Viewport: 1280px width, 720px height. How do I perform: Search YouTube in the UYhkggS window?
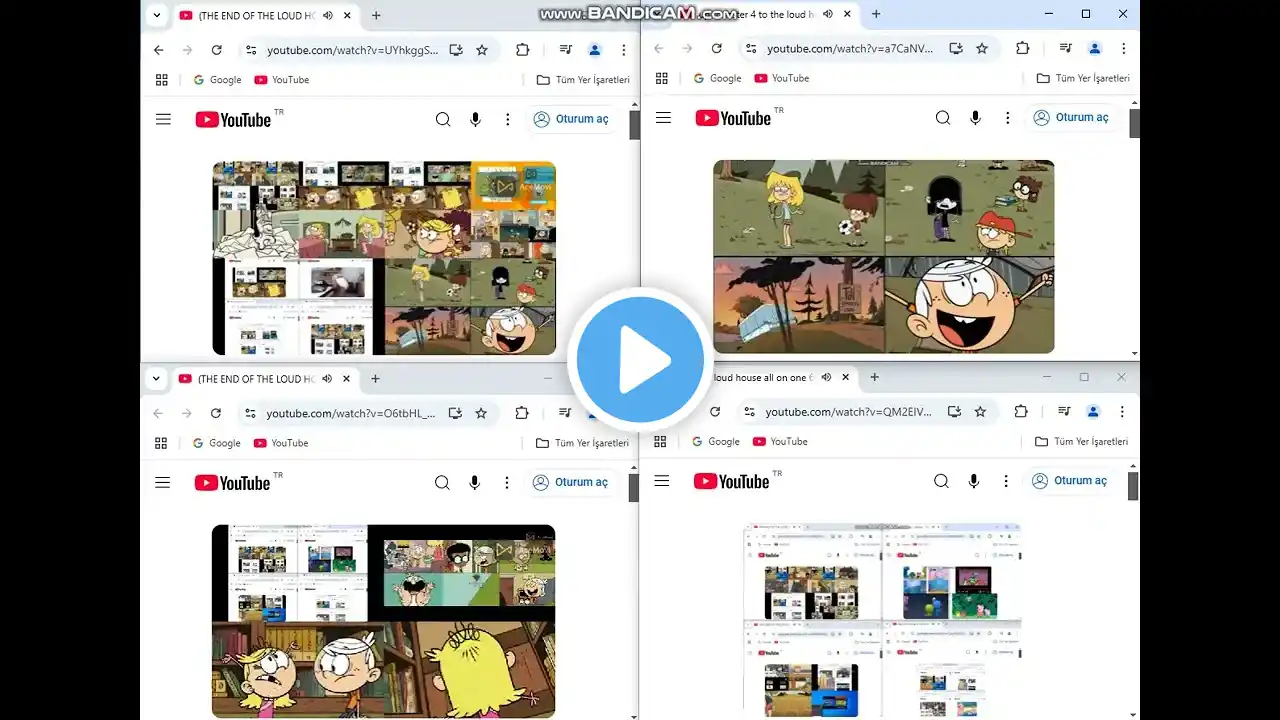443,120
